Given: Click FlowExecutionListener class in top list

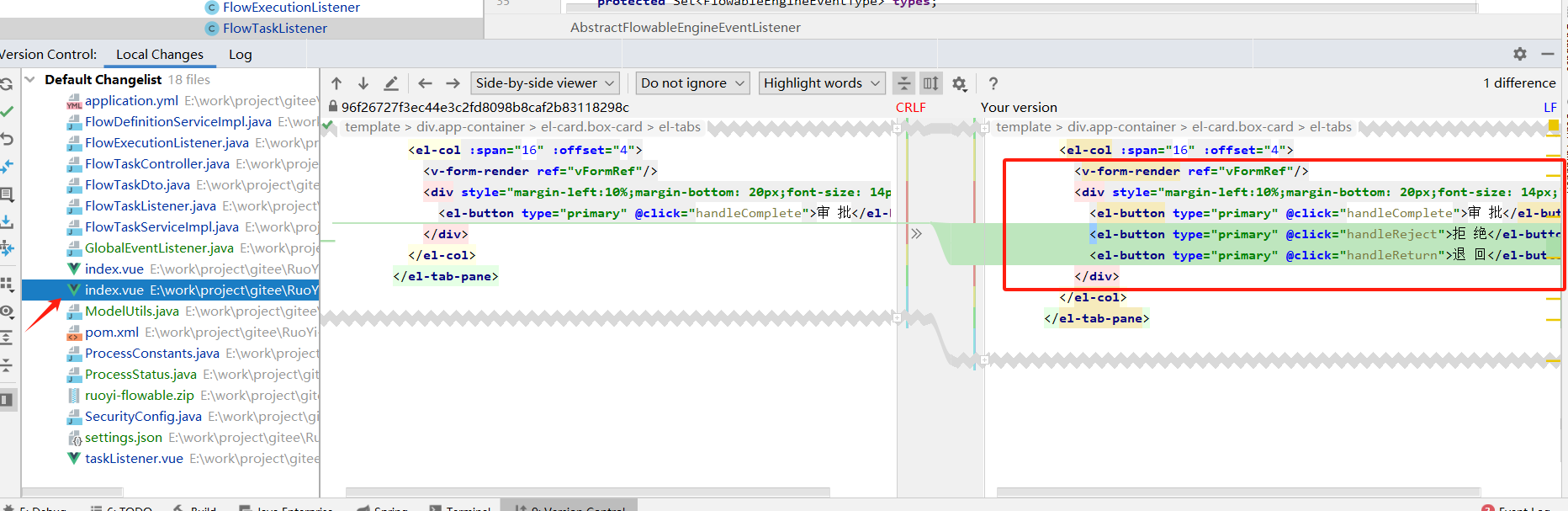Looking at the screenshot, I should tap(291, 8).
